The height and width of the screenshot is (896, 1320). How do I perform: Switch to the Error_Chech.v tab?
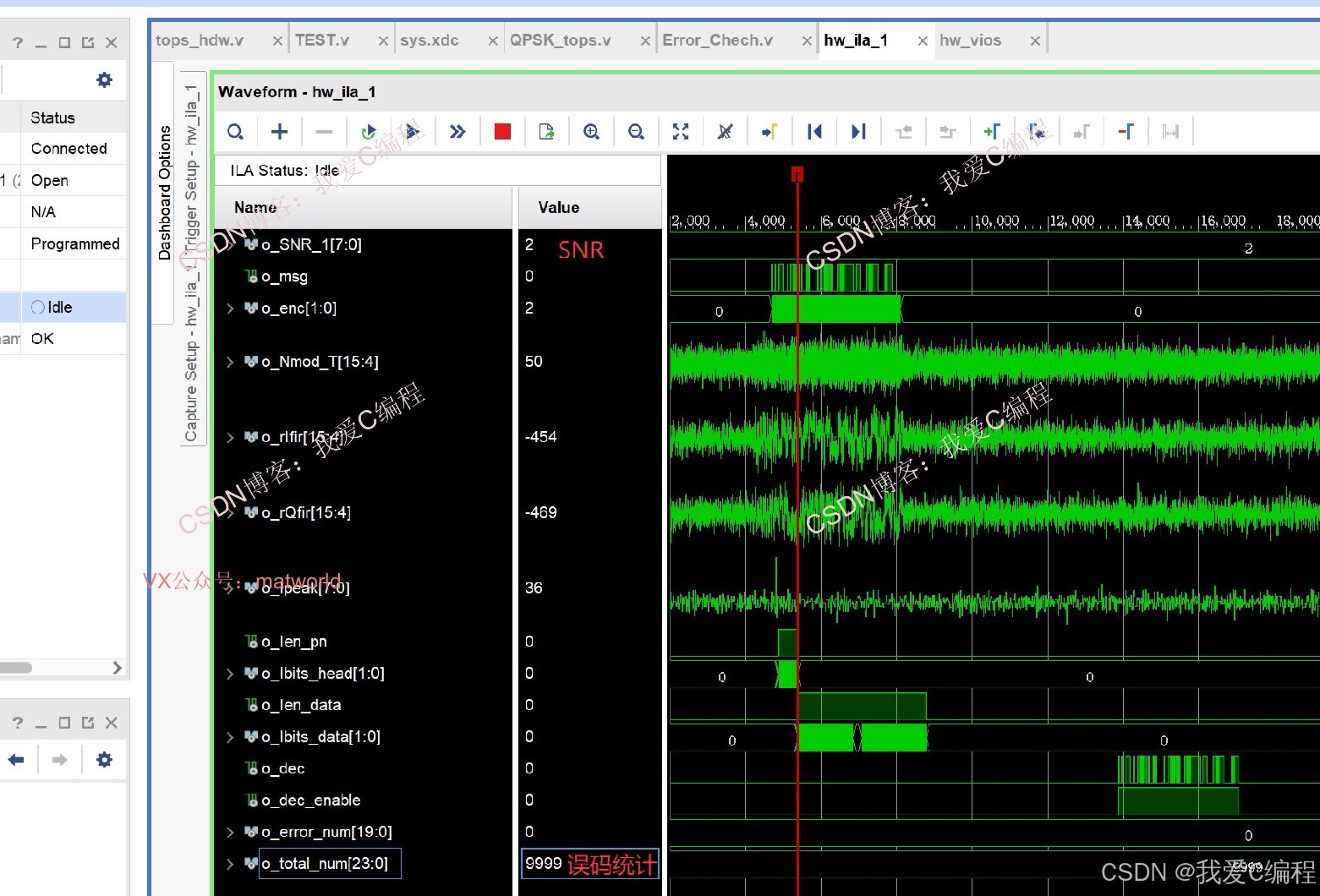[x=718, y=41]
